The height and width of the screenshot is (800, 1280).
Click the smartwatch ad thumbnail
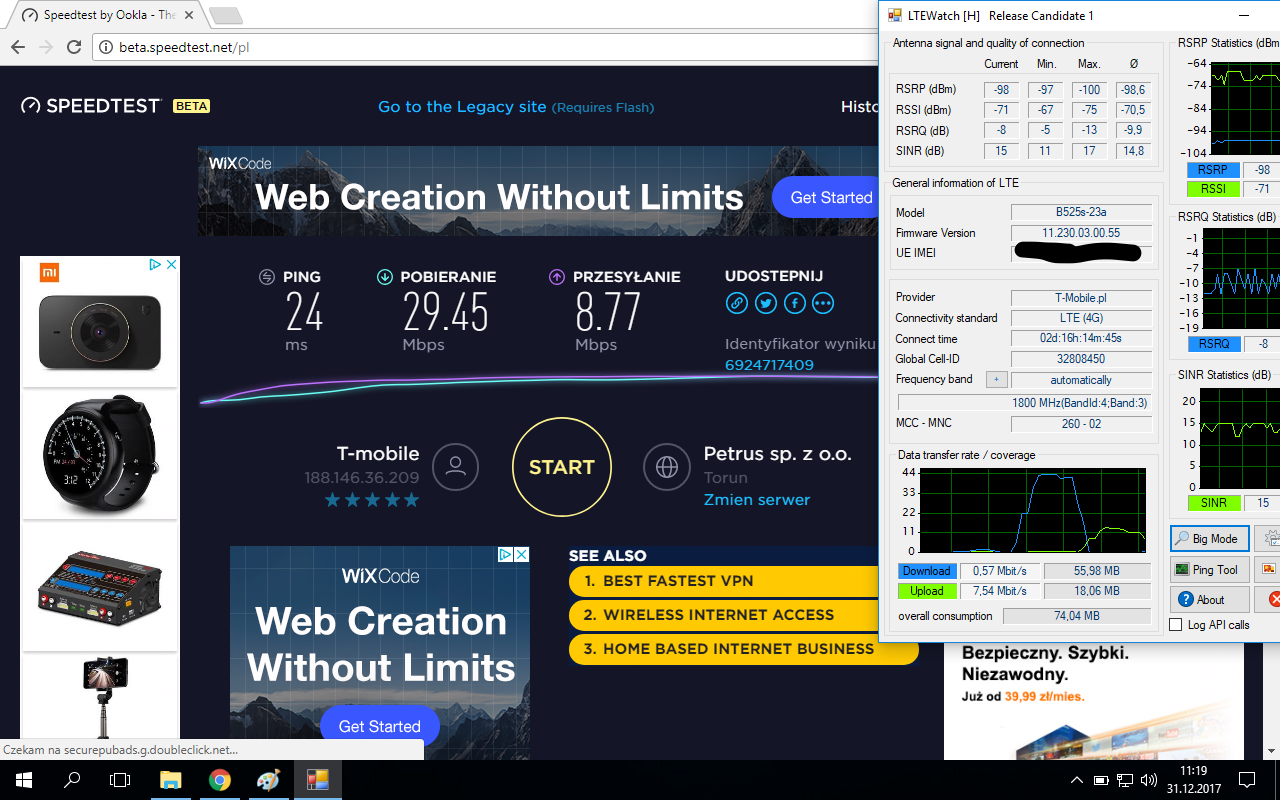click(x=100, y=454)
